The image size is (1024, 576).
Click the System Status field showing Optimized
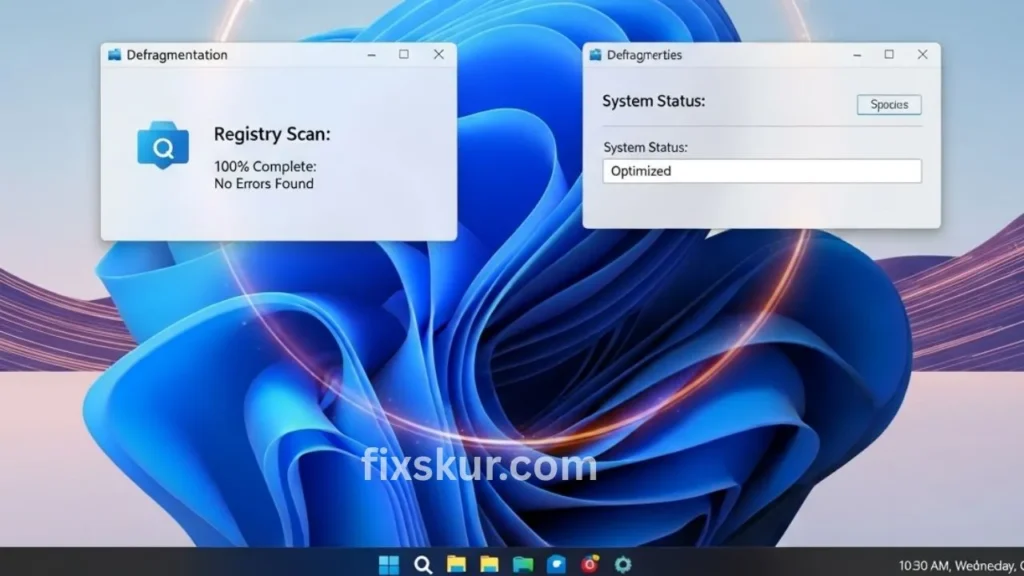[x=762, y=171]
